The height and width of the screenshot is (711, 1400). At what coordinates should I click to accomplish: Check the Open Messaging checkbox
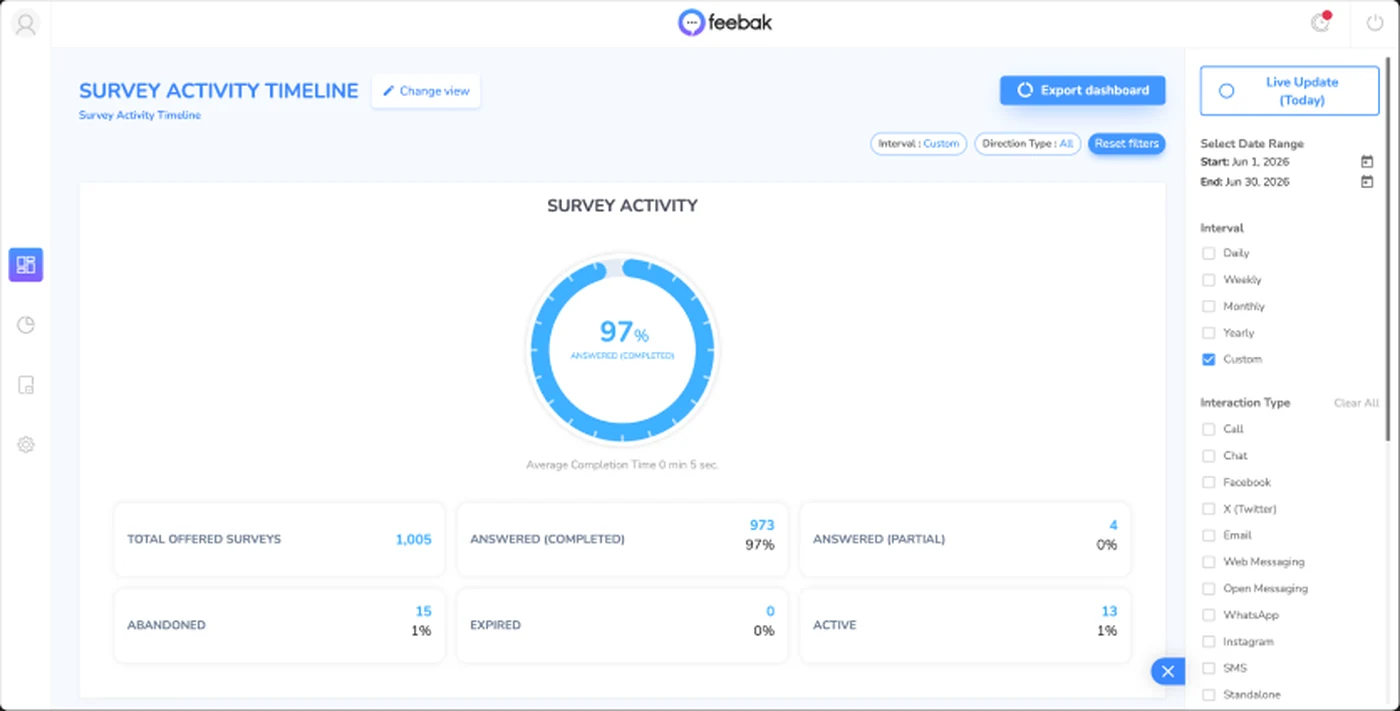pos(1209,589)
